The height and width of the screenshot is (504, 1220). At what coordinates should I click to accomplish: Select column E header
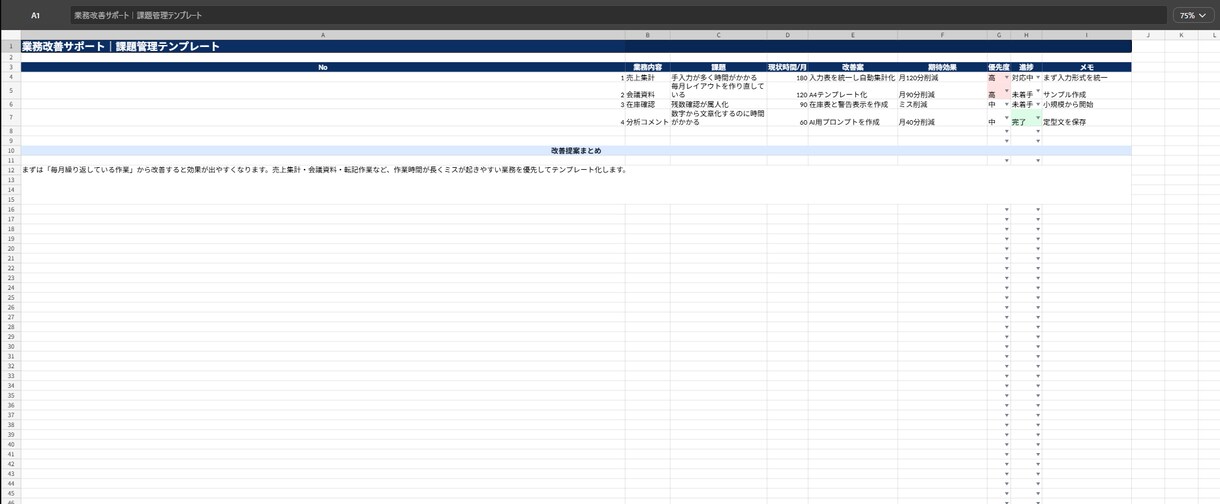click(x=852, y=35)
